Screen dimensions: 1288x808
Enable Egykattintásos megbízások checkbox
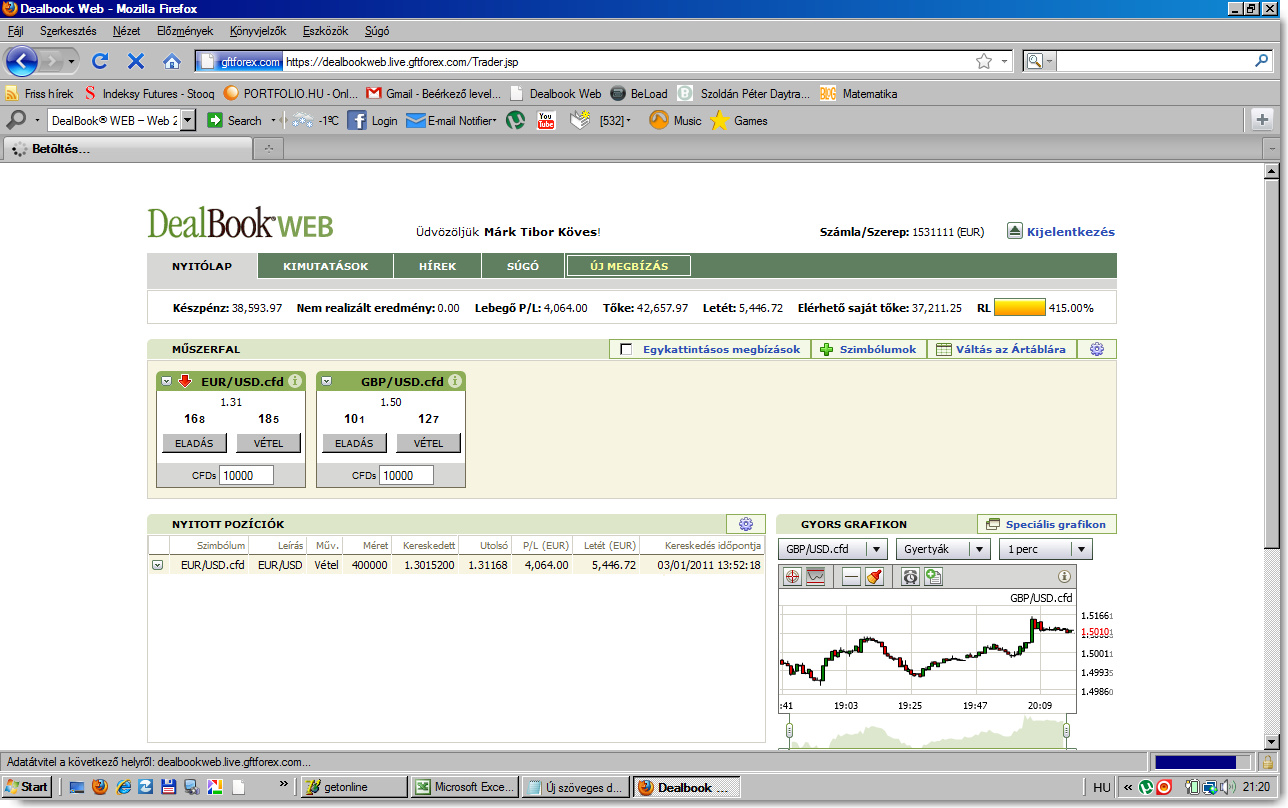pos(626,349)
